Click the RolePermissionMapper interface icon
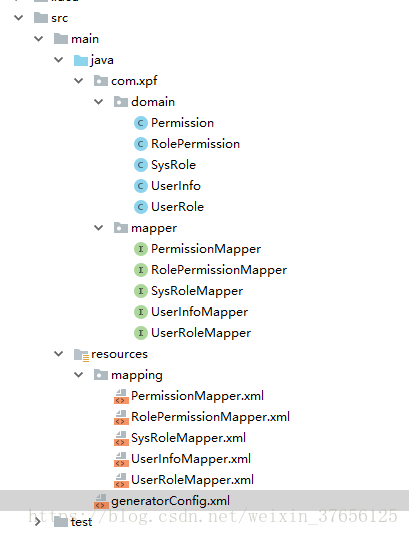Image resolution: width=409 pixels, height=536 pixels. pyautogui.click(x=141, y=270)
